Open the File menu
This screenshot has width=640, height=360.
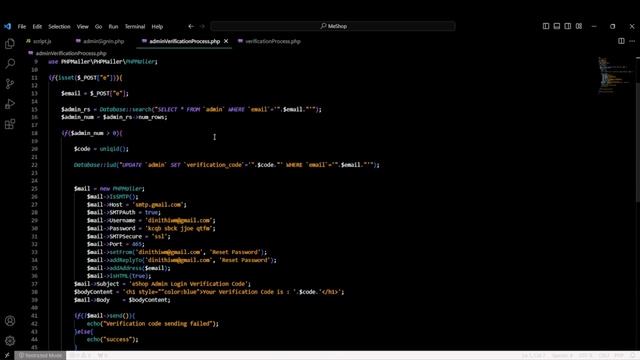click(x=22, y=27)
